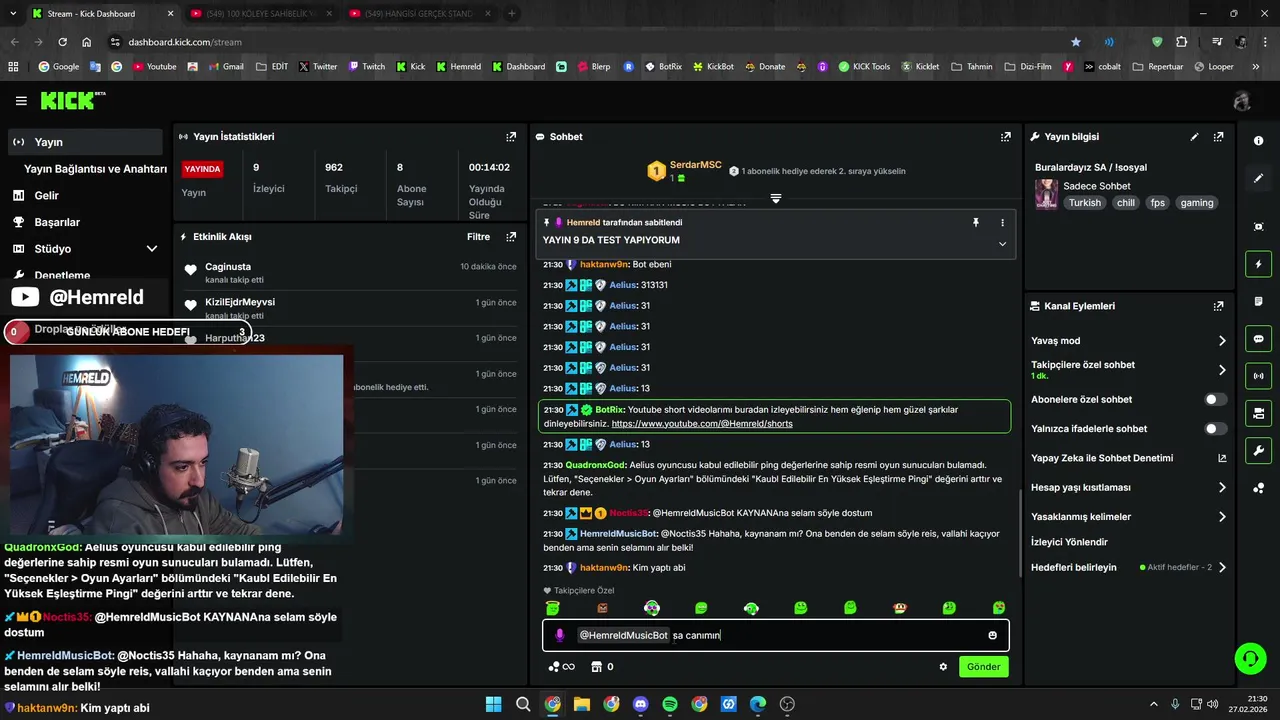Open the emoji picker in chat input
The height and width of the screenshot is (720, 1280).
pyautogui.click(x=992, y=635)
